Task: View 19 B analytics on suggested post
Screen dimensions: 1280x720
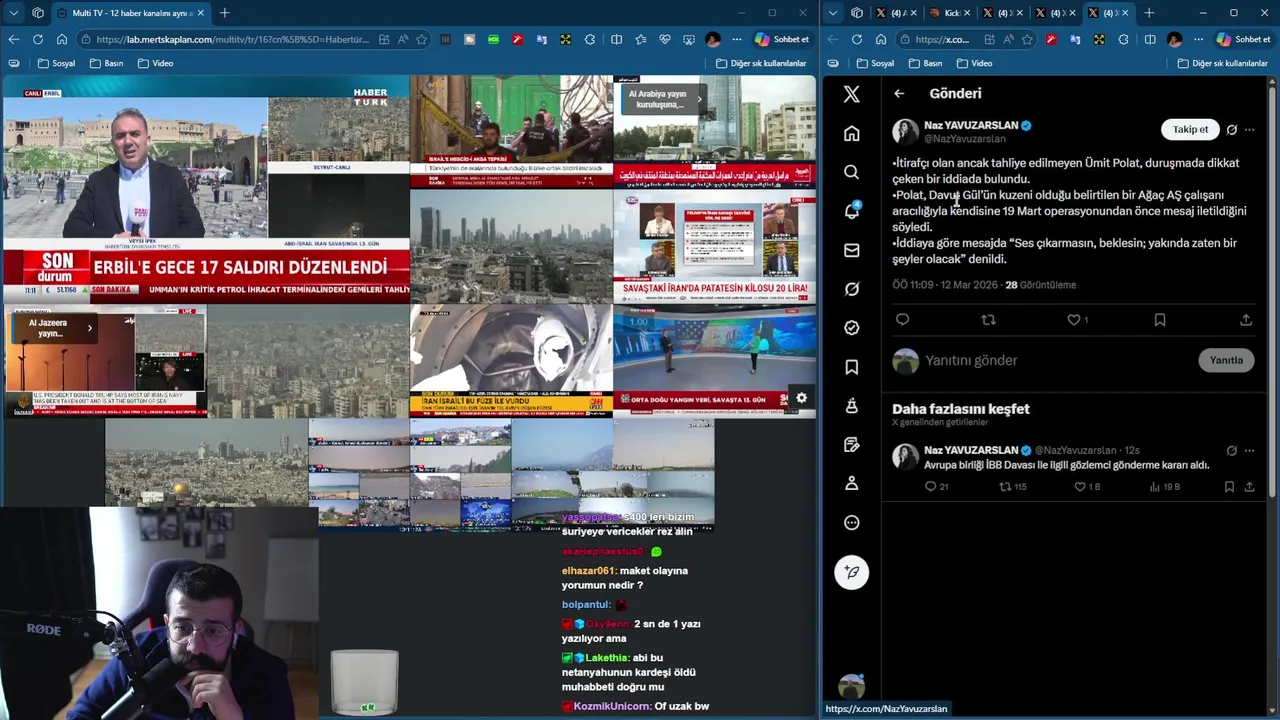Action: click(1164, 487)
